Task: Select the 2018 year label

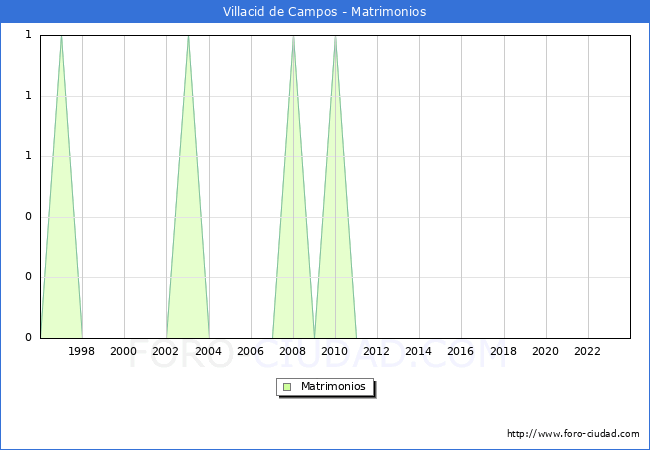Action: pyautogui.click(x=504, y=351)
